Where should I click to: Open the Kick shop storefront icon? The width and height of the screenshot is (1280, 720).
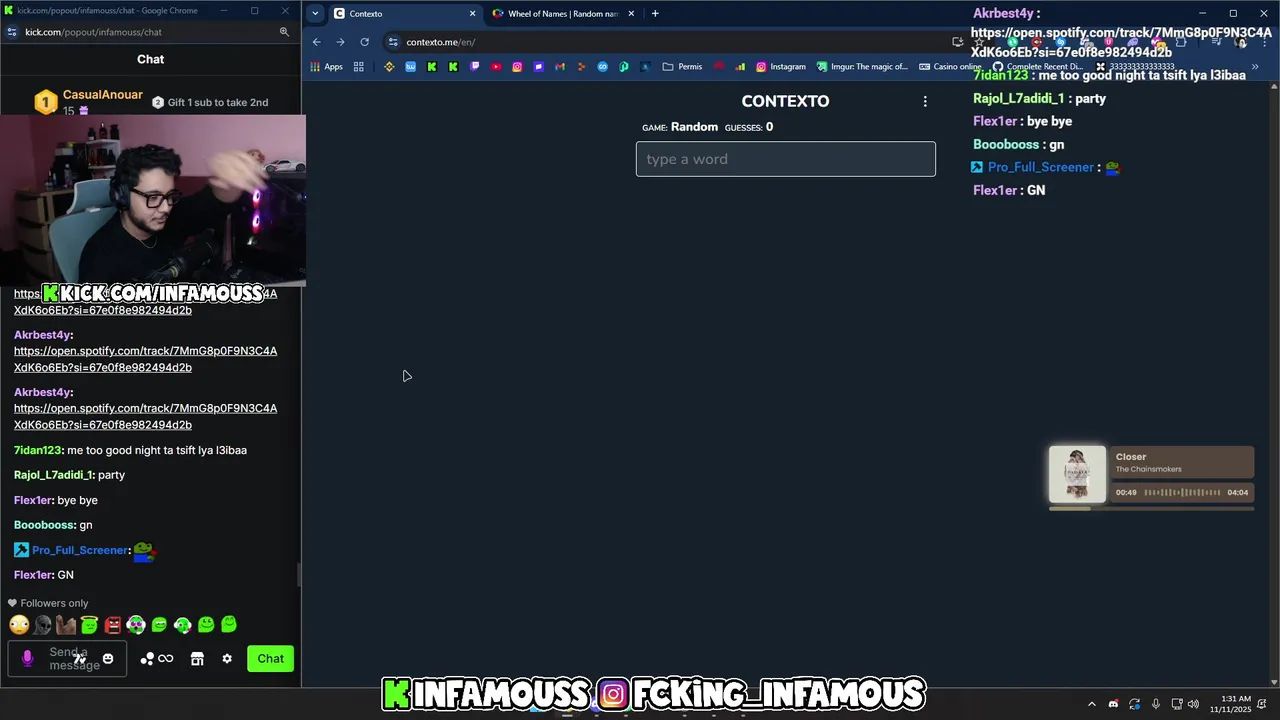point(197,659)
